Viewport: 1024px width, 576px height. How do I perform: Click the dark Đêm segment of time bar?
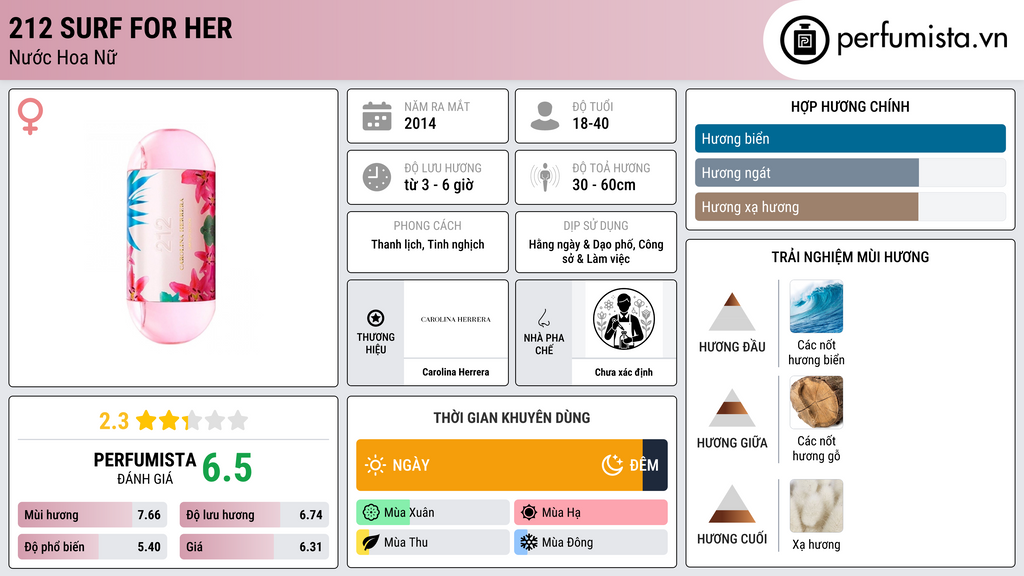655,465
